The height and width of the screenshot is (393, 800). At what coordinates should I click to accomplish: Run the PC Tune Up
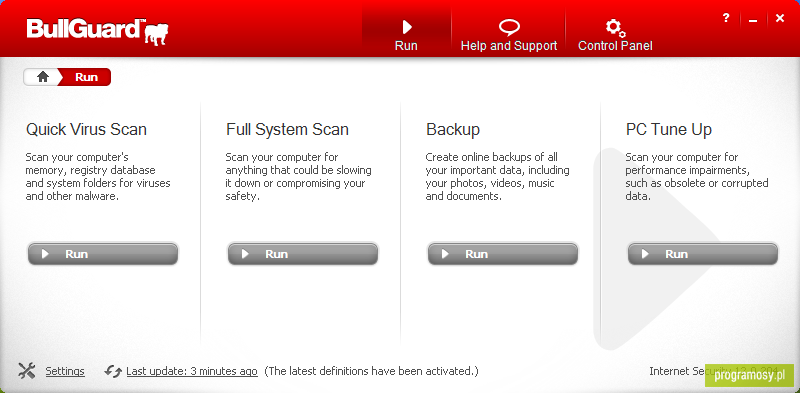pyautogui.click(x=703, y=254)
